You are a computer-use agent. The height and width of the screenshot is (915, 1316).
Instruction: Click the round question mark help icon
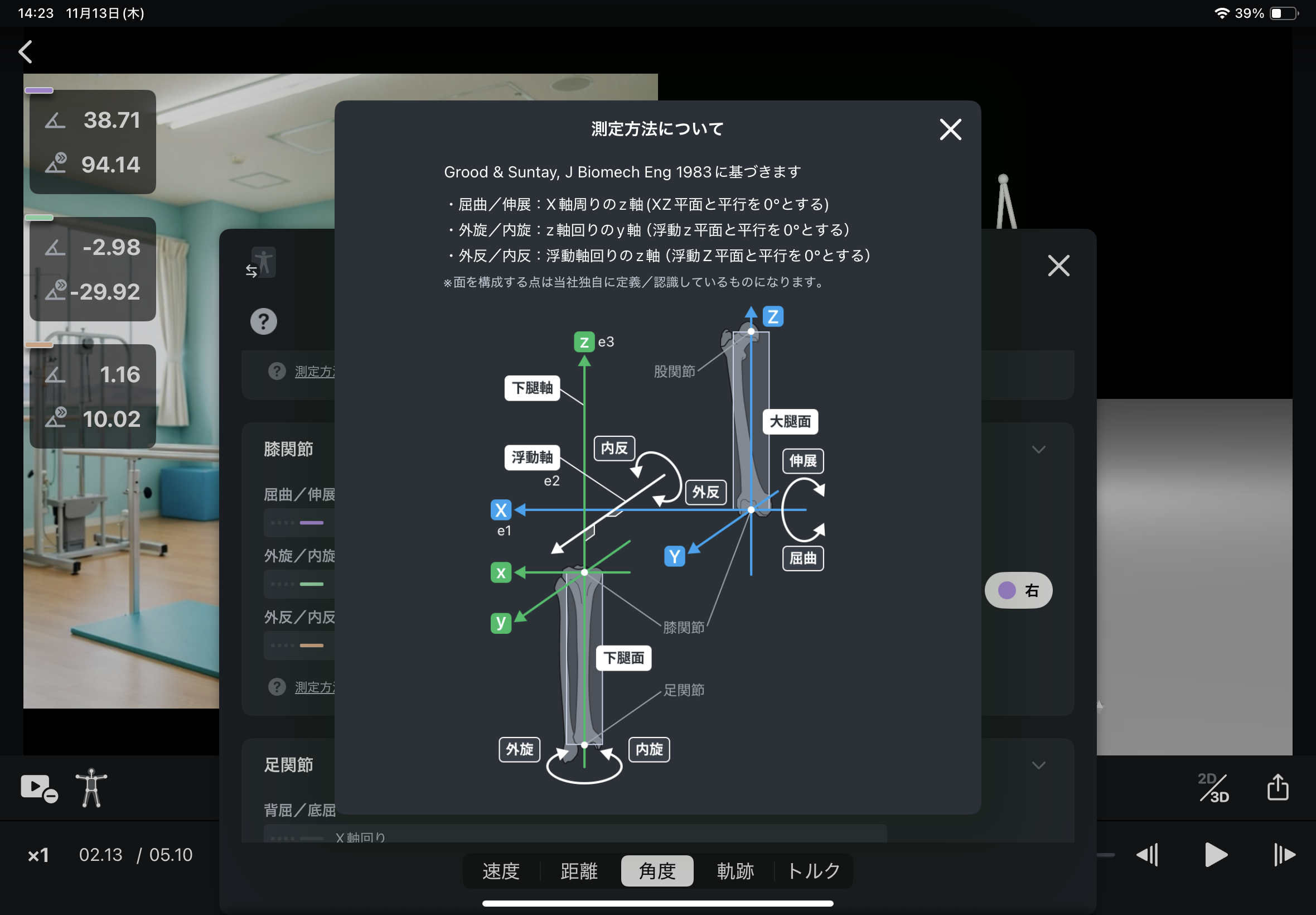[264, 321]
